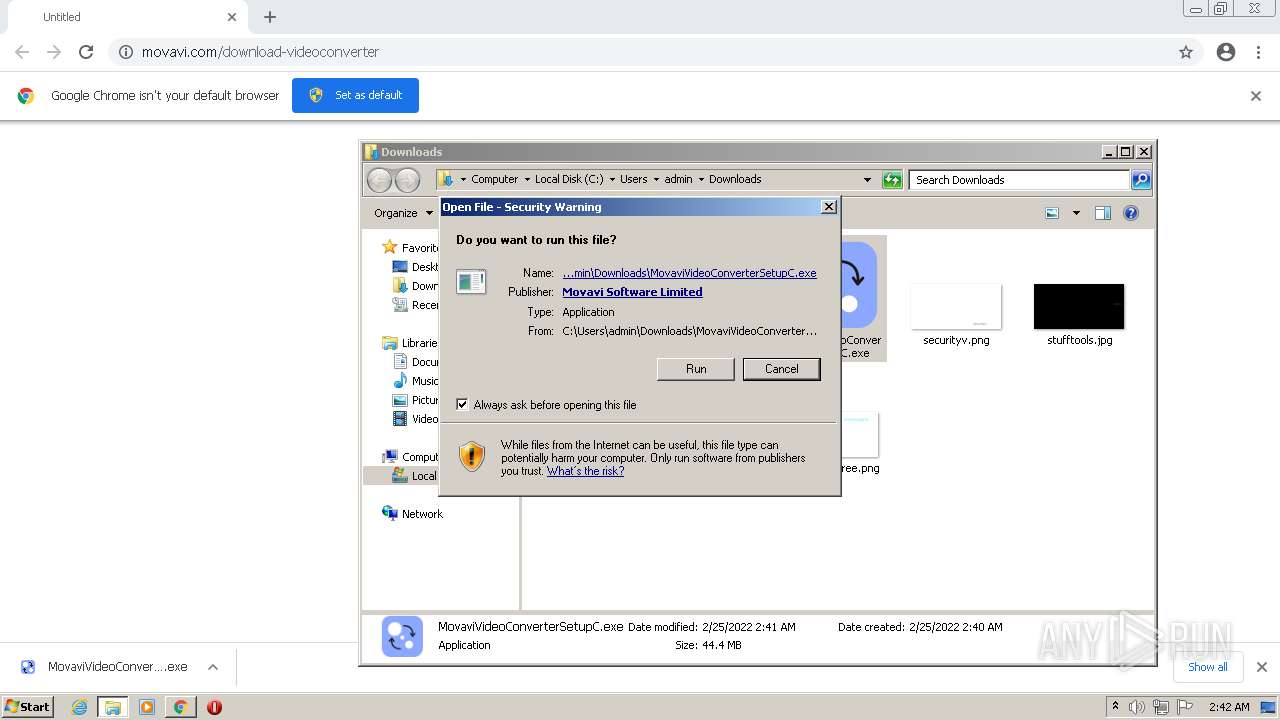
Task: Bookmark this page with the star icon
Action: click(1186, 52)
